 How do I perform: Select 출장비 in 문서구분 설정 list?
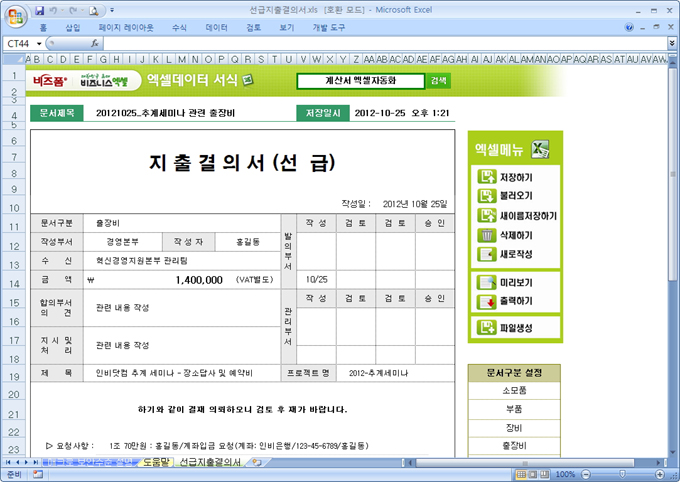pyautogui.click(x=514, y=446)
